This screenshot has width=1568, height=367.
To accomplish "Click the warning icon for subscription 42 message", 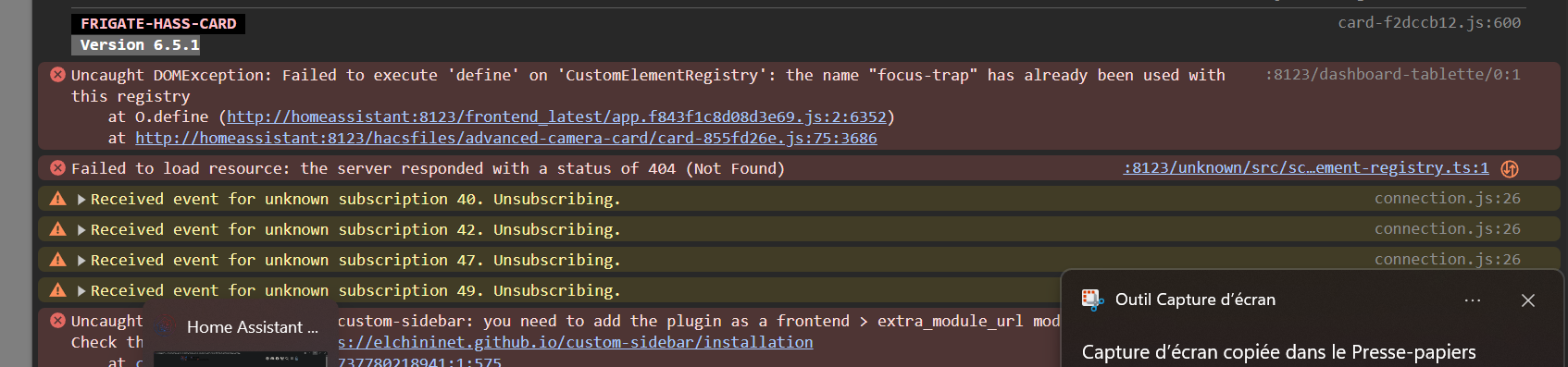I will pyautogui.click(x=57, y=229).
